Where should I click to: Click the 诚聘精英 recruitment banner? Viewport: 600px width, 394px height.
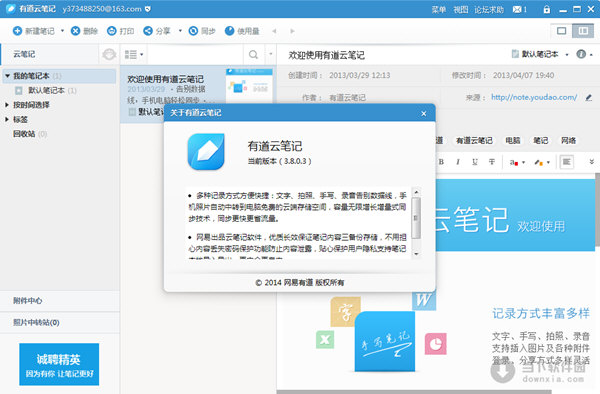pos(59,364)
